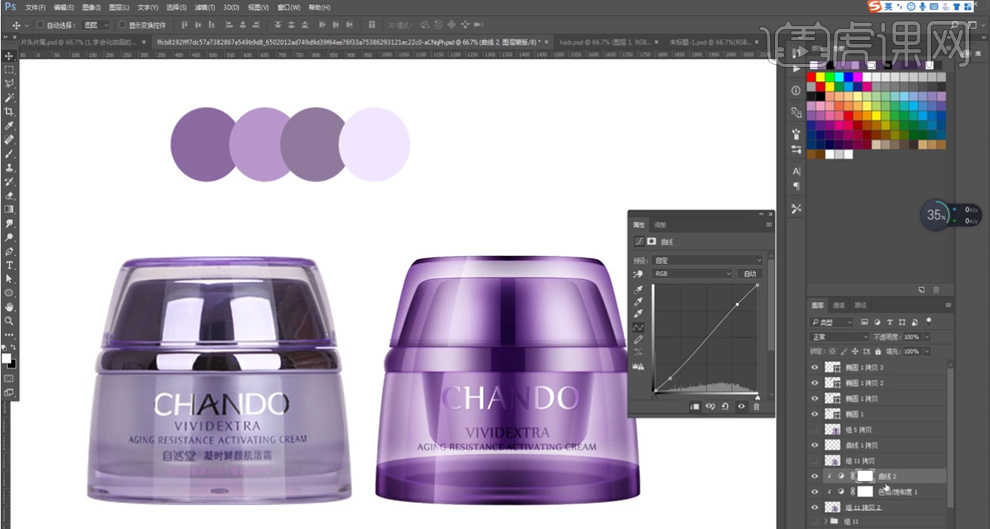Open the layer filter type dropdown
990x529 pixels.
coord(832,323)
